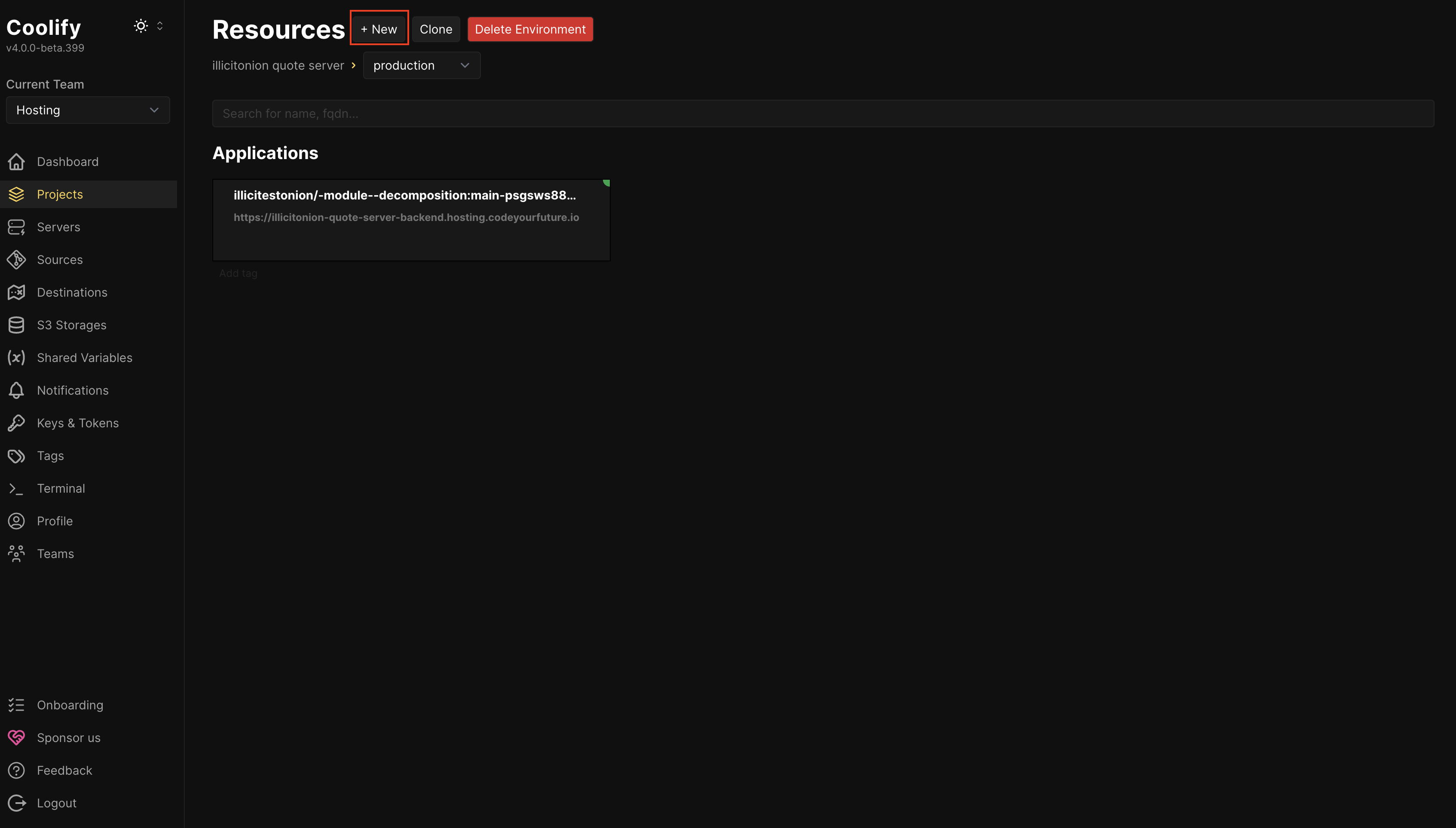Create a resource with the + New button
This screenshot has width=1456, height=828.
tap(379, 28)
